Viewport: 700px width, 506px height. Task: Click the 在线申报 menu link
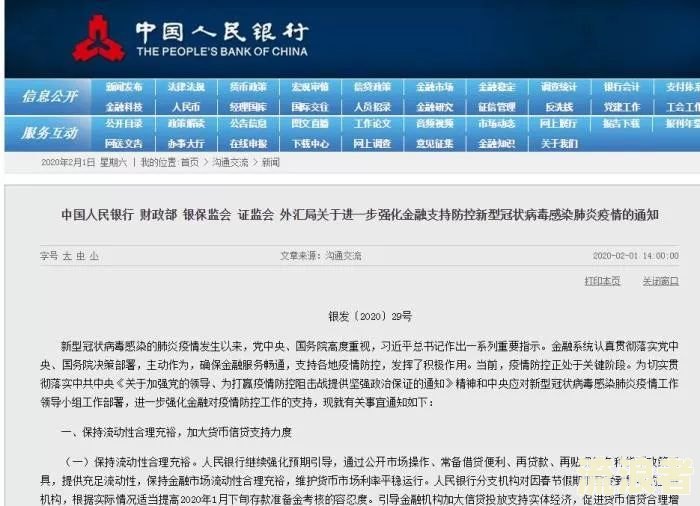248,144
